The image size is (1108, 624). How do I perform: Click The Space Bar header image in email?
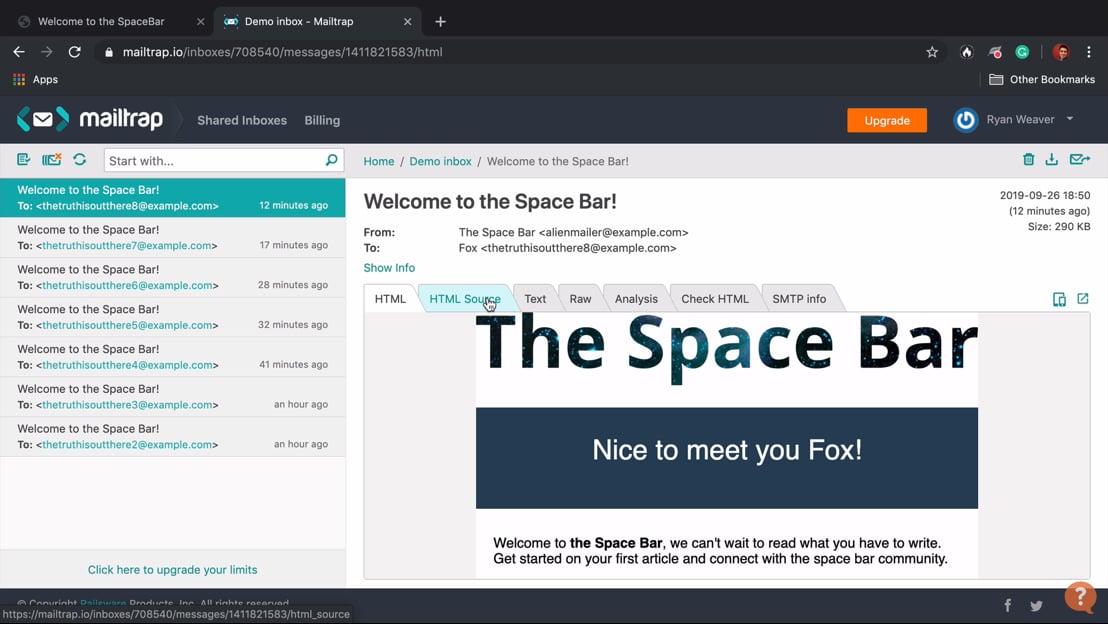coord(726,348)
